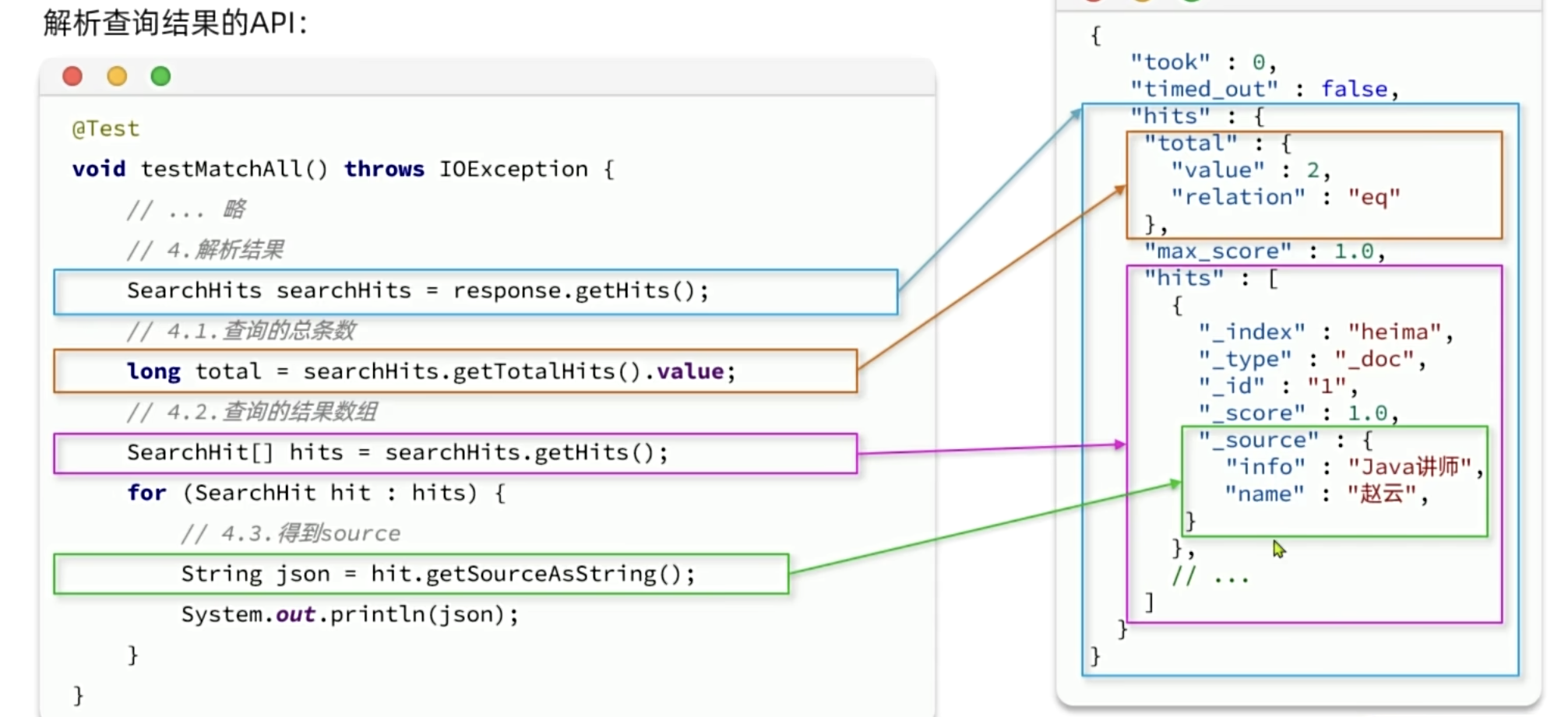Click the '"_type" : "_doc",' JSON line

point(1312,359)
